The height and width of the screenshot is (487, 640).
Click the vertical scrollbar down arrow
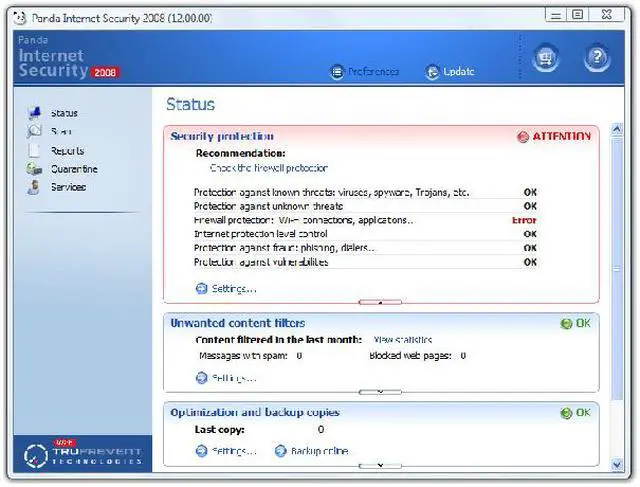pos(617,464)
